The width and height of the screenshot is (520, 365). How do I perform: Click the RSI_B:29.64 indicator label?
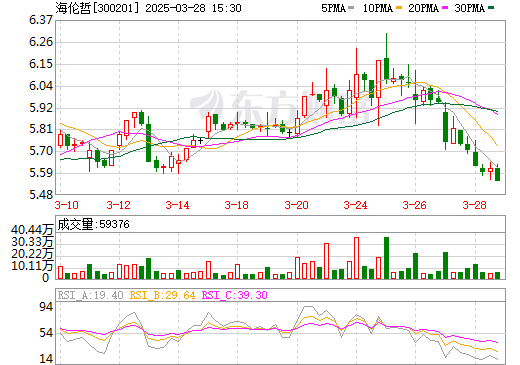click(x=162, y=295)
